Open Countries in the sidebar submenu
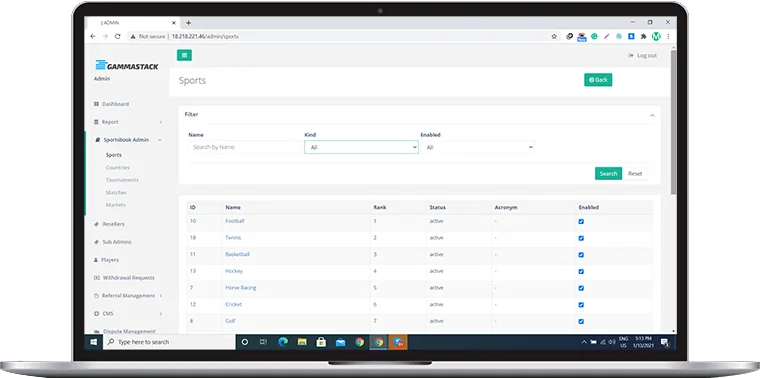Image resolution: width=760 pixels, height=378 pixels. coord(118,168)
